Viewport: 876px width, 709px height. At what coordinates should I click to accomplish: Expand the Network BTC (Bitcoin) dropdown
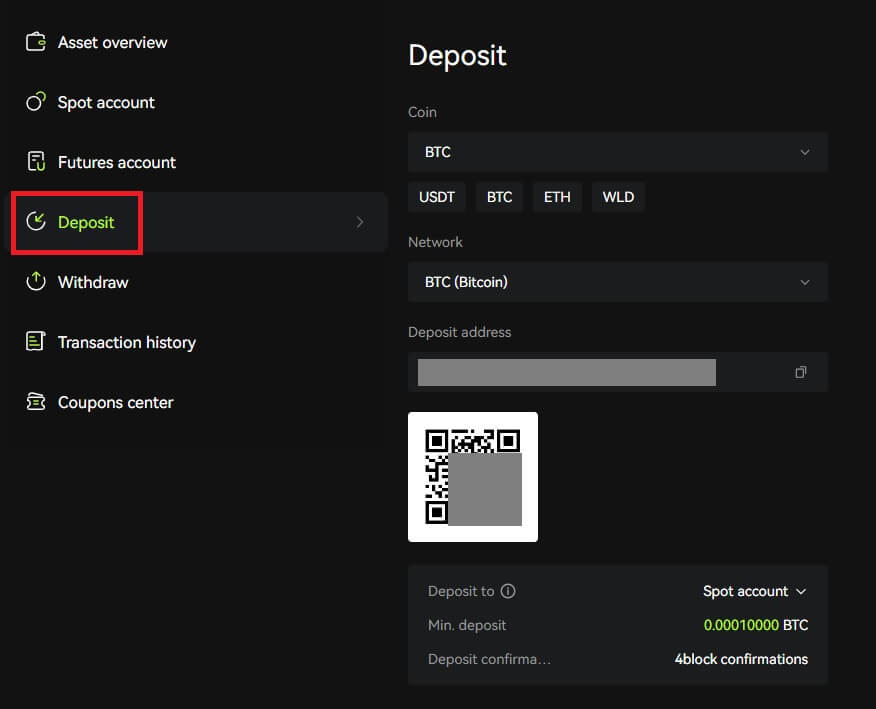(617, 282)
